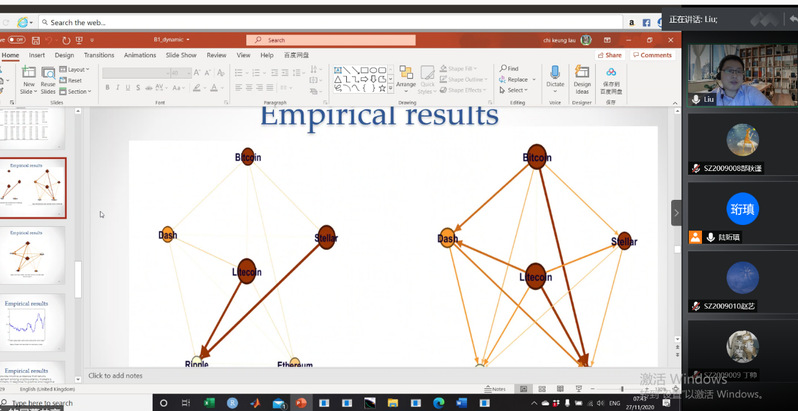Toggle the AutoSave switch
Screen dimensions: 798x411
click(x=17, y=40)
